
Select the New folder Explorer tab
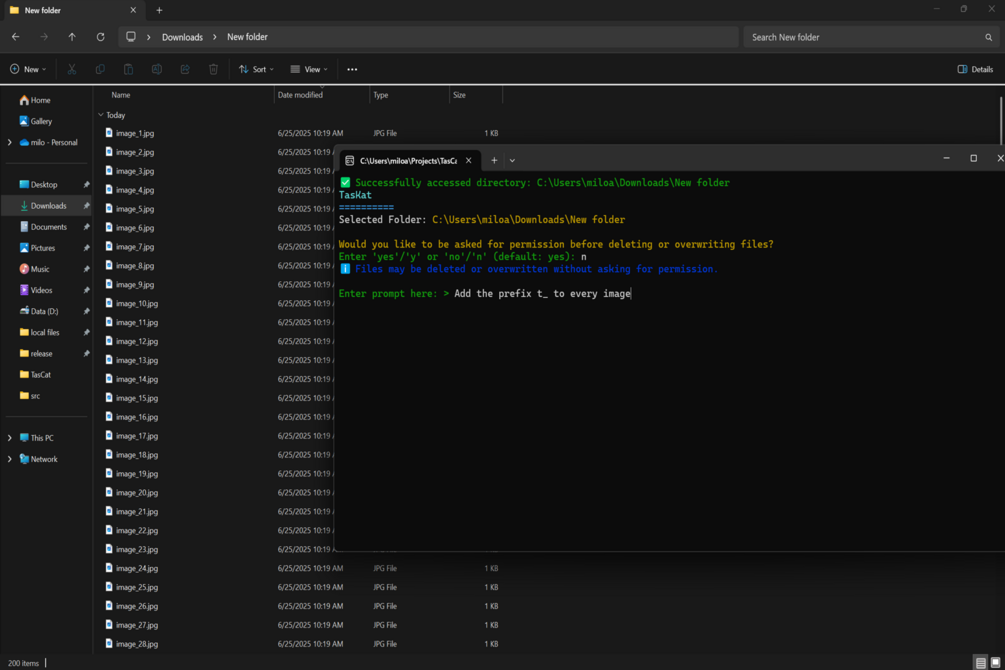click(74, 10)
